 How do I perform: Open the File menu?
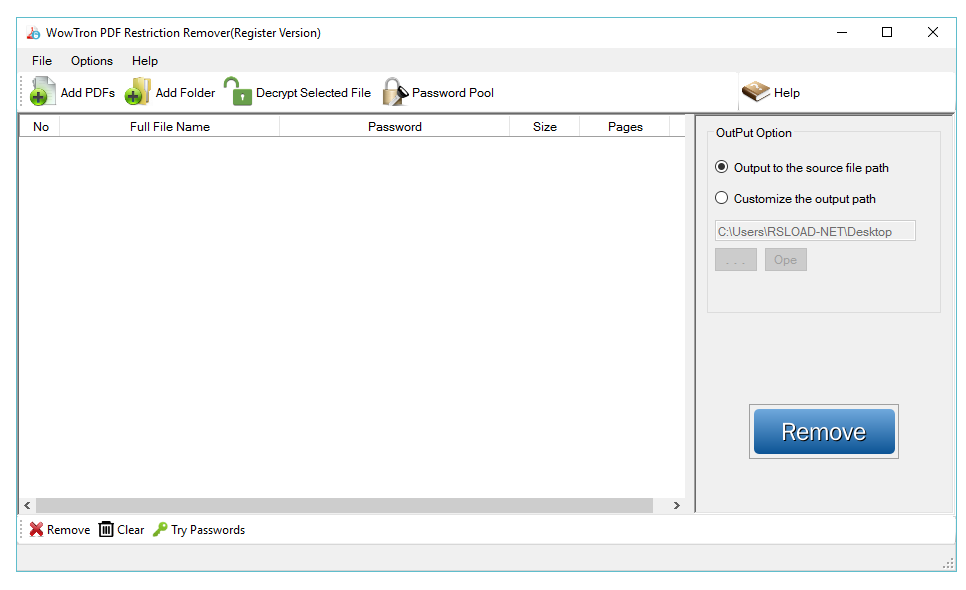click(x=41, y=61)
